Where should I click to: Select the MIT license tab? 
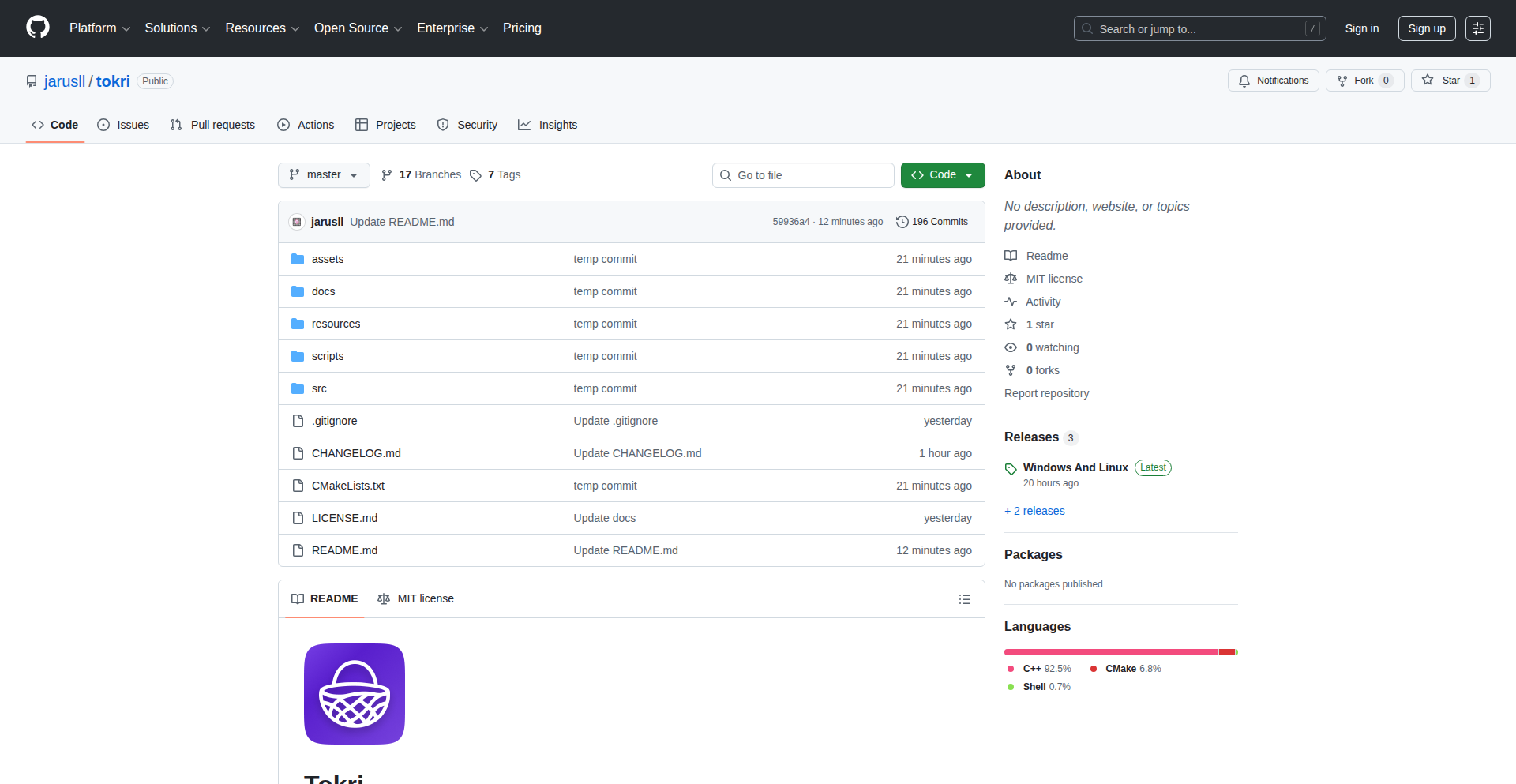click(x=416, y=598)
